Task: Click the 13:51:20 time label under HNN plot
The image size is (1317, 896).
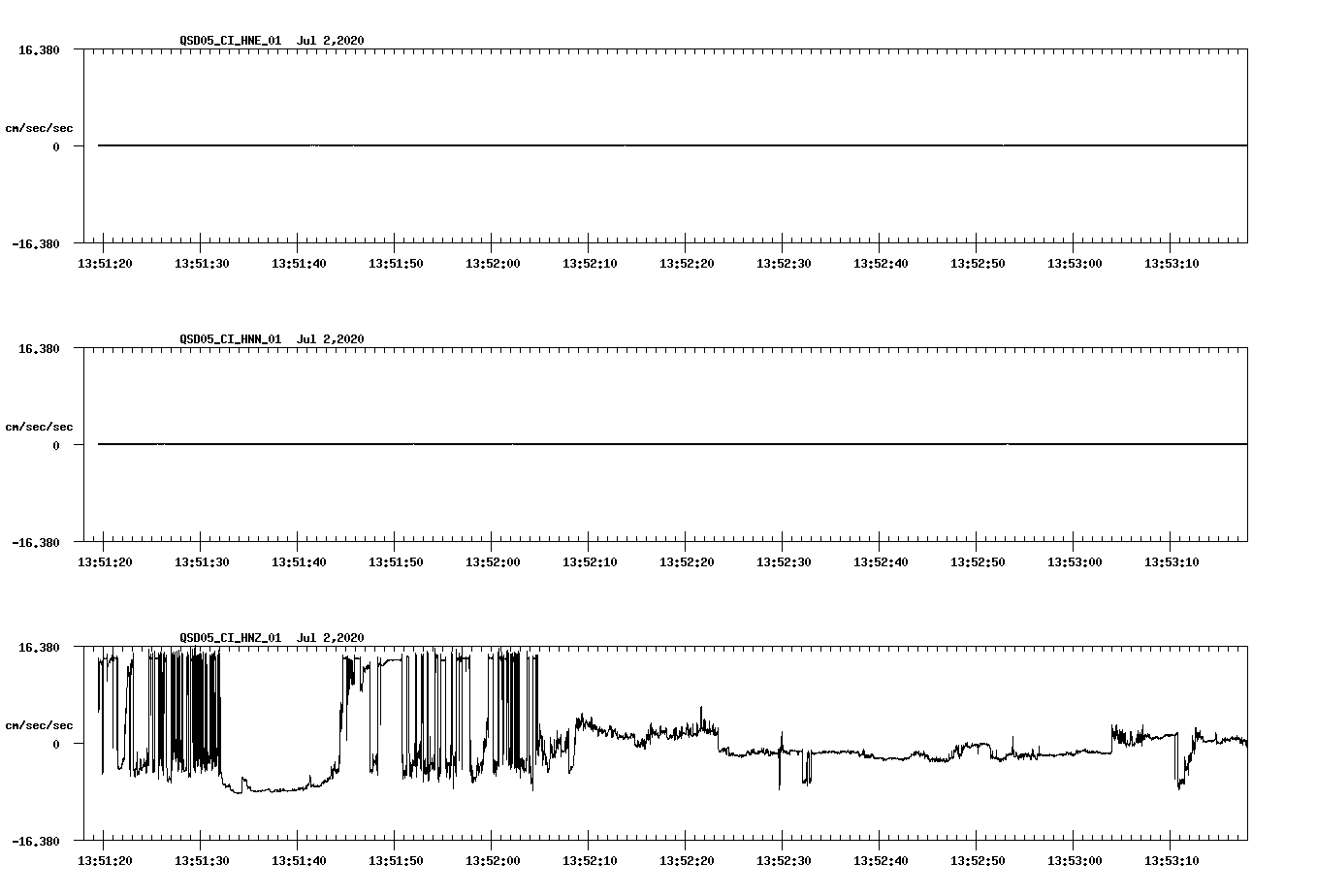Action: click(105, 562)
